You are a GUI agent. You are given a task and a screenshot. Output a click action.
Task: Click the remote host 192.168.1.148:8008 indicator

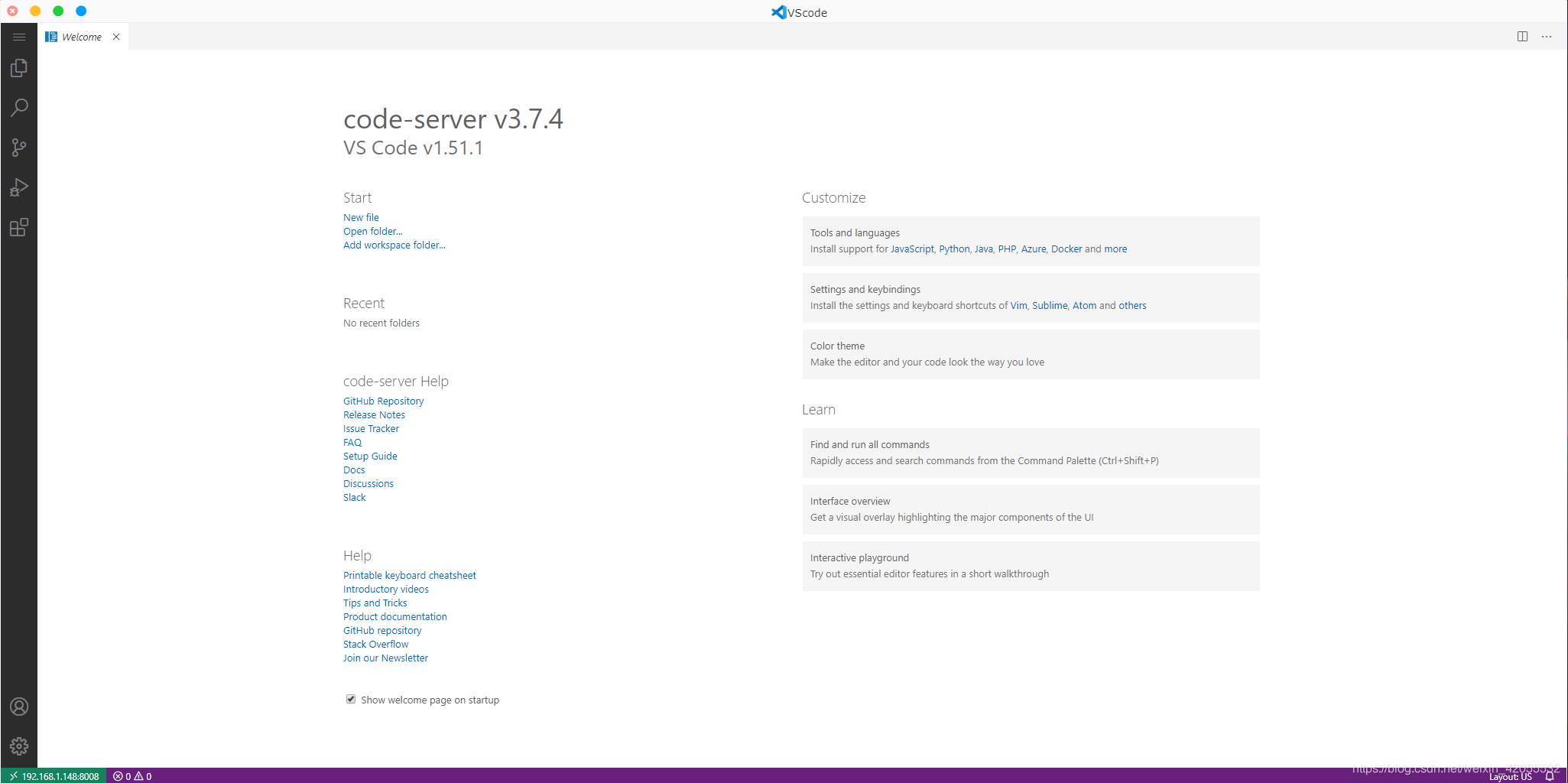[x=54, y=776]
